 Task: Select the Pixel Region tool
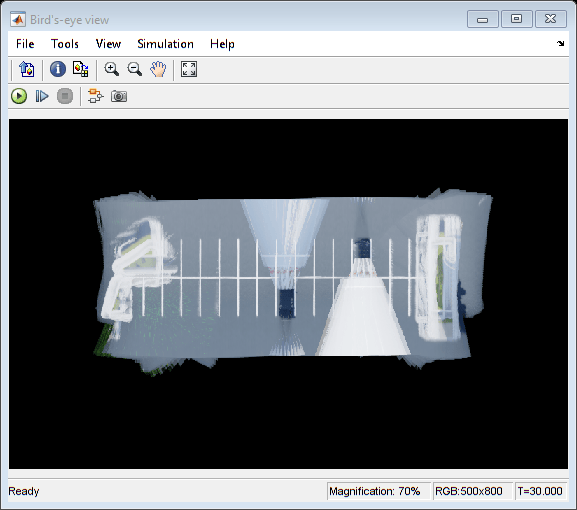coord(81,69)
